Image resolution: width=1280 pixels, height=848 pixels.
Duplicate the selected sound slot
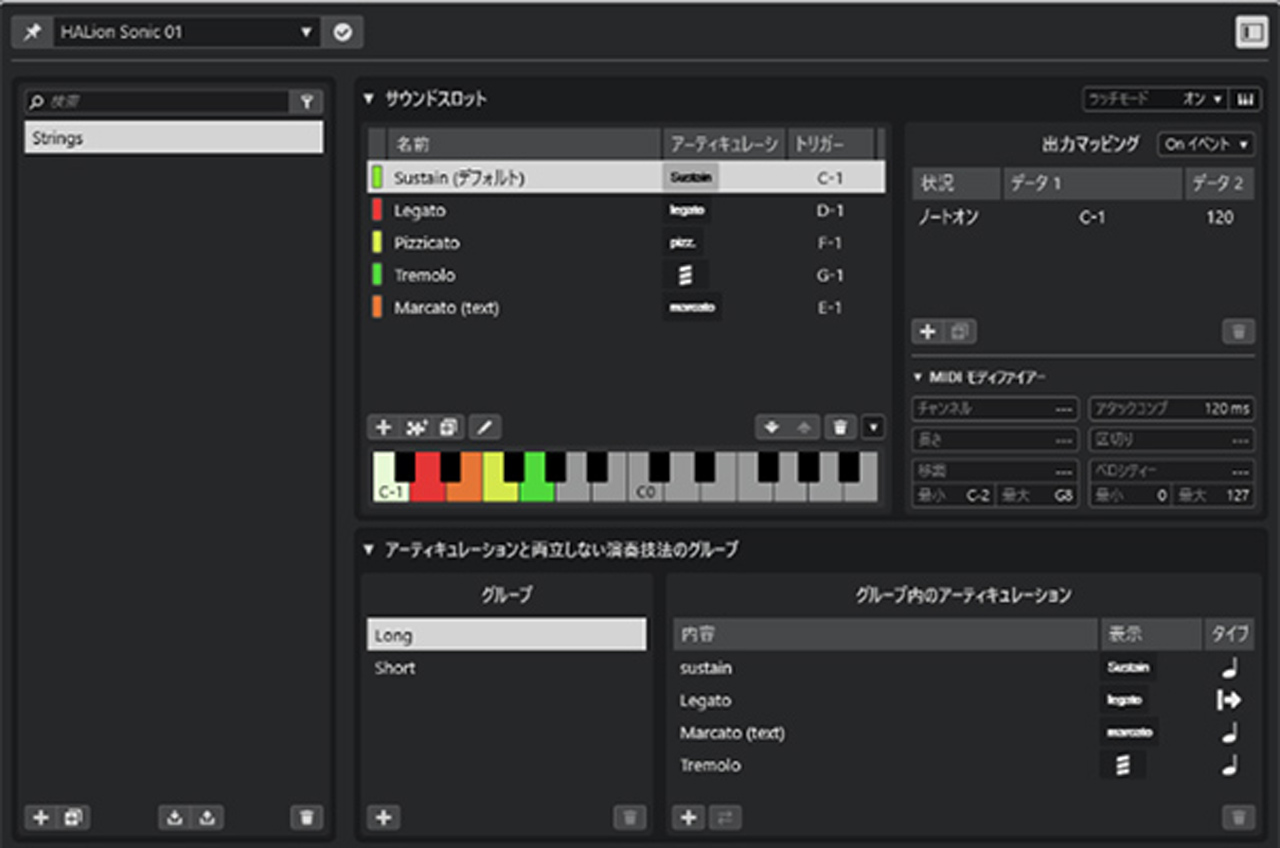[448, 427]
